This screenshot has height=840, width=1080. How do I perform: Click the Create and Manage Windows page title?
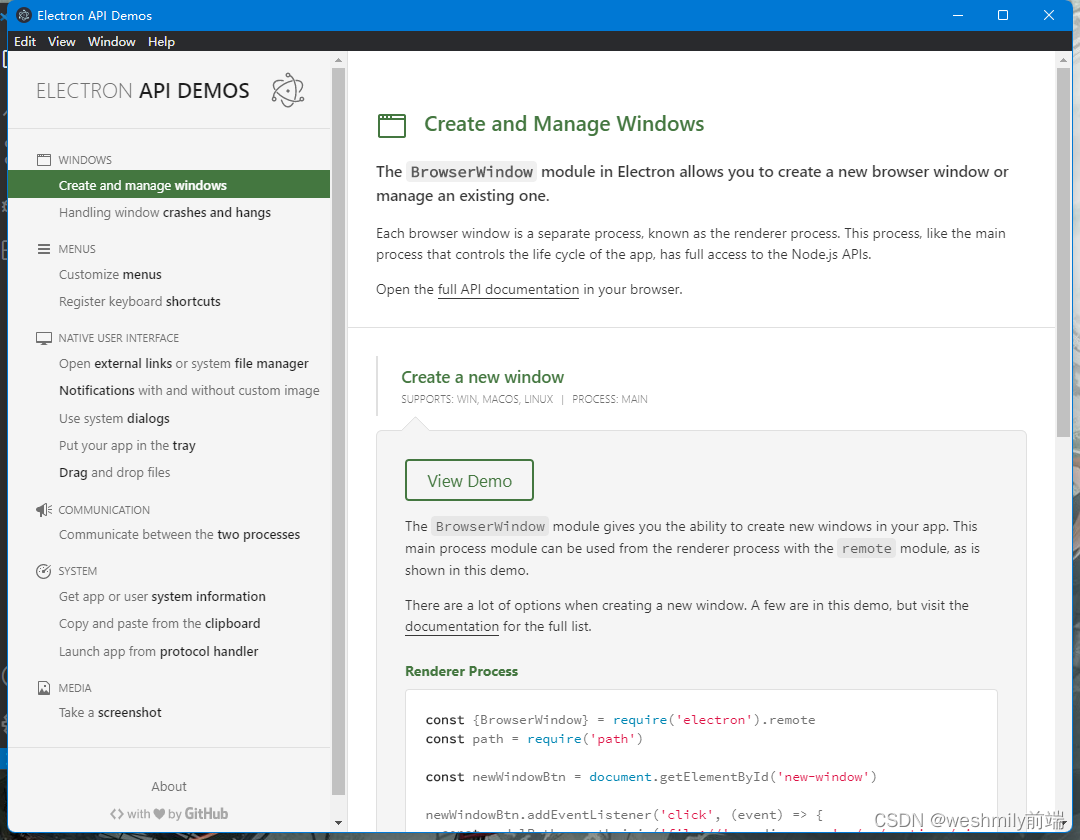[564, 124]
